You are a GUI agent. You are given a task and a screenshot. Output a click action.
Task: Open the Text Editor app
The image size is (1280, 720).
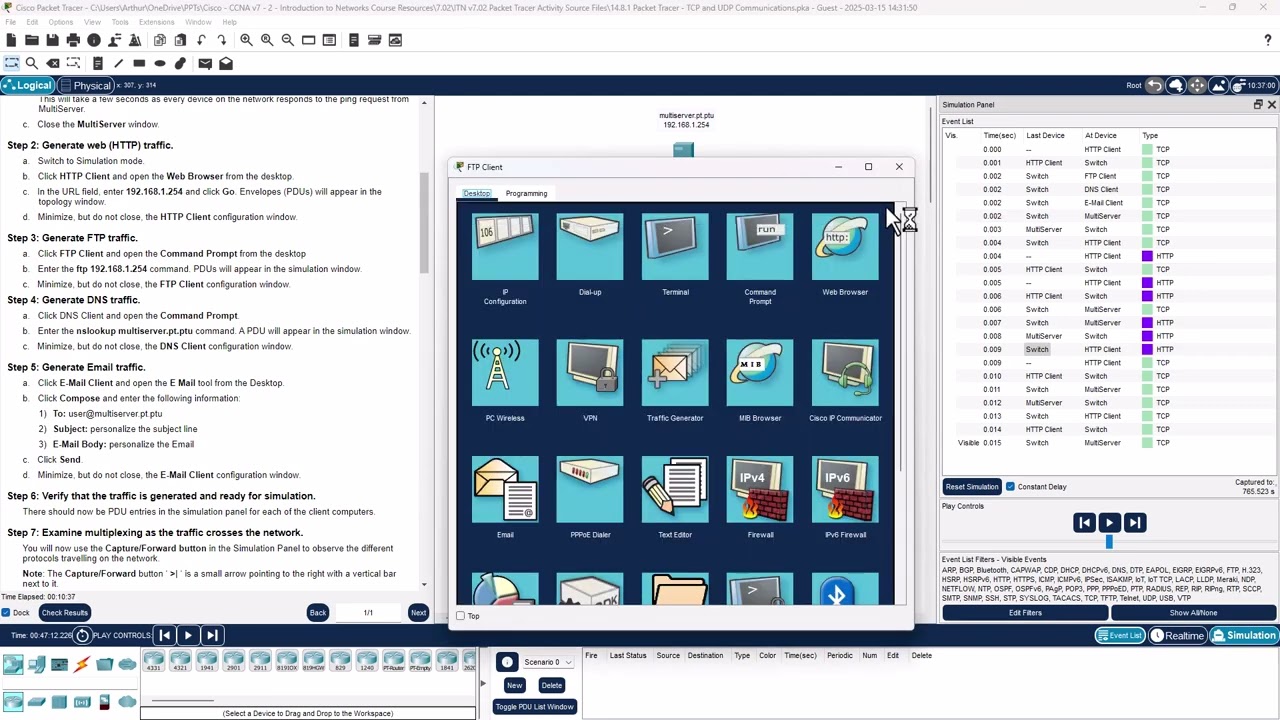(675, 490)
